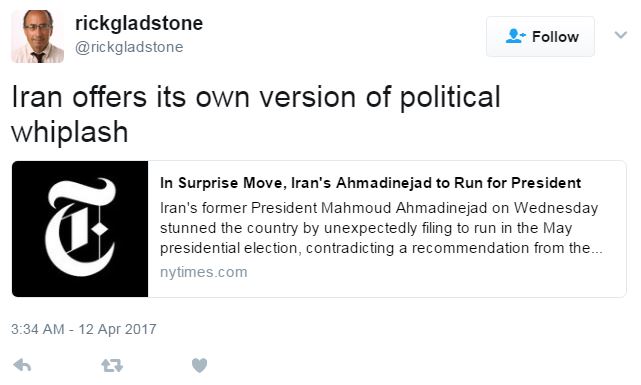The height and width of the screenshot is (385, 641).
Task: Visit the @rickgladstone handle link
Action: pyautogui.click(x=129, y=47)
